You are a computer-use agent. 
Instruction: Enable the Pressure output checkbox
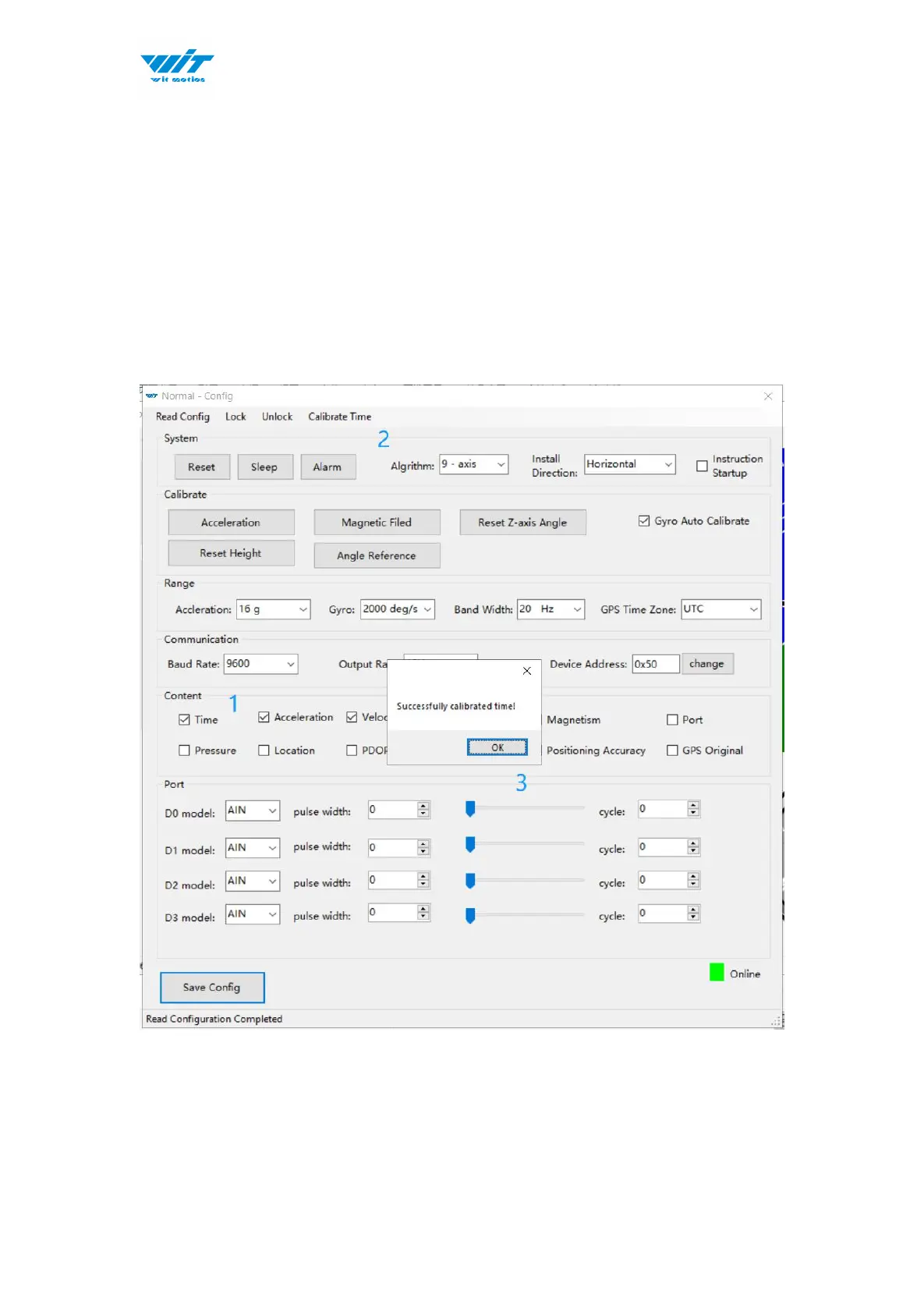click(x=185, y=750)
